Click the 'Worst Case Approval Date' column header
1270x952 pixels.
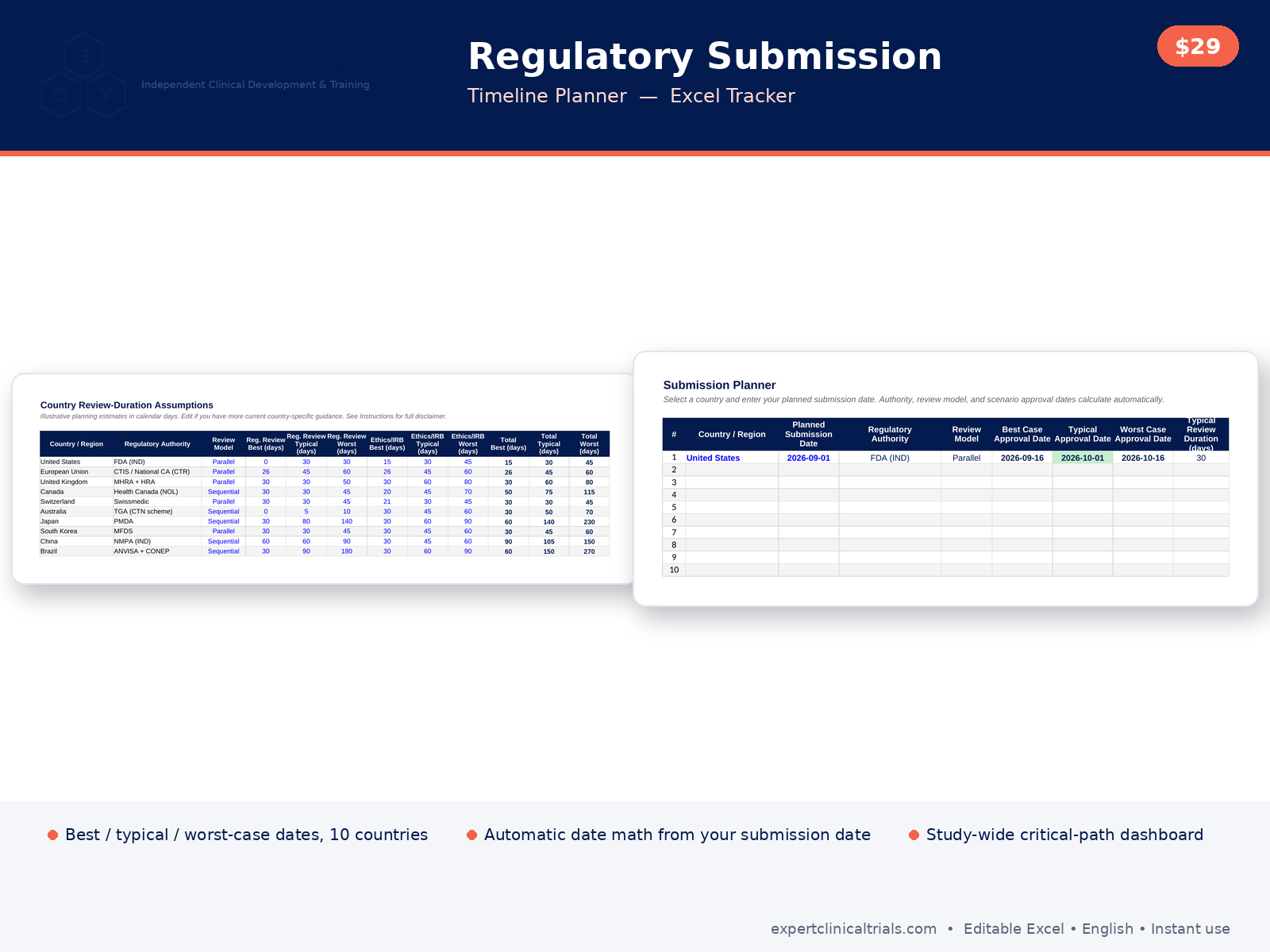[x=1142, y=434]
